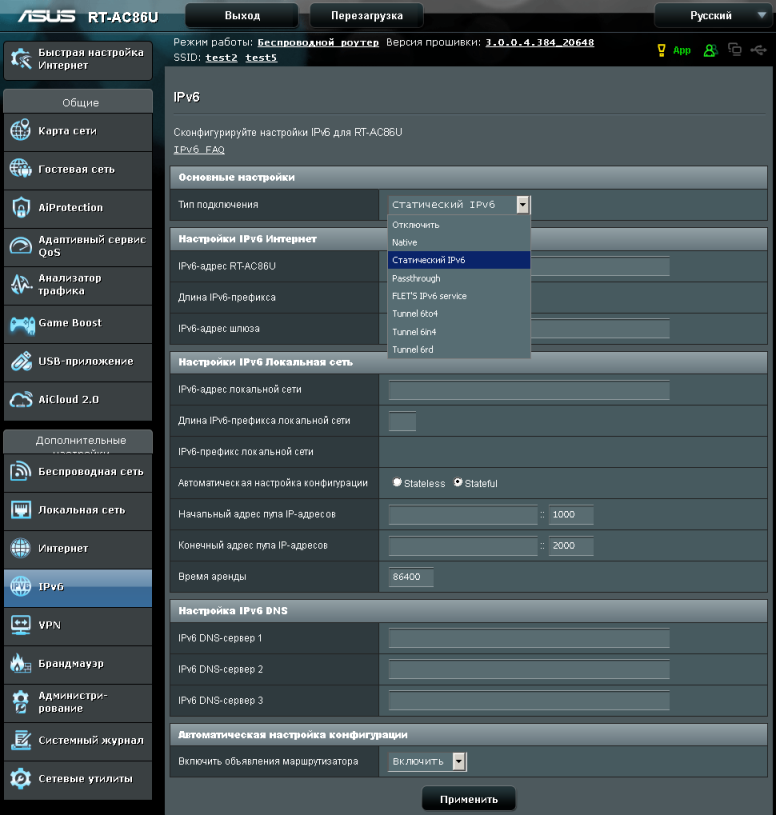Choose Passthrough connection type option
776x815 pixels.
pos(459,278)
